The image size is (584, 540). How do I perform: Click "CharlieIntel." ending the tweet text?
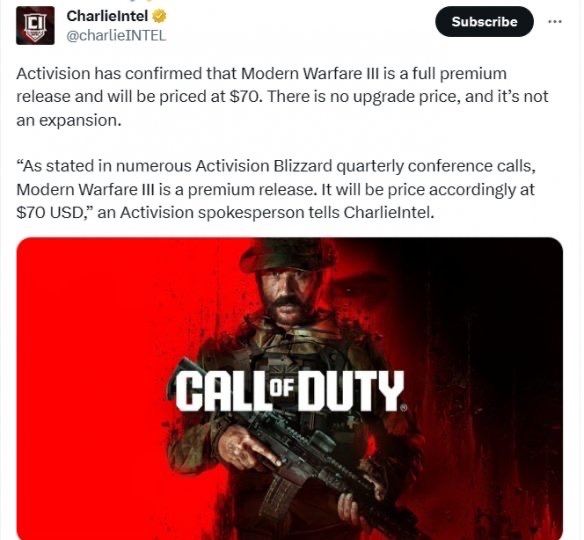tap(389, 213)
